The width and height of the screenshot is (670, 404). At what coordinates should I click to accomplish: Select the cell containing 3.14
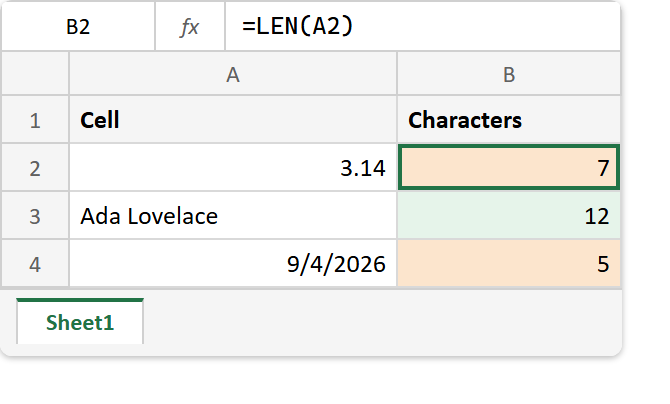[233, 168]
